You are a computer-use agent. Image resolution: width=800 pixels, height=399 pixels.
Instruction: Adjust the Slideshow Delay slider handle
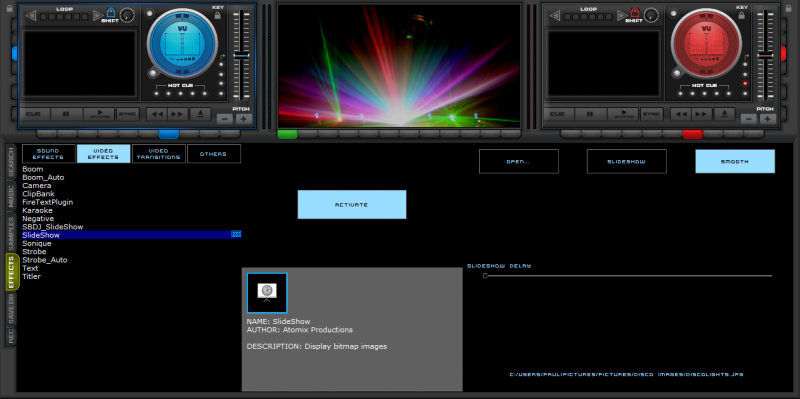tap(485, 276)
